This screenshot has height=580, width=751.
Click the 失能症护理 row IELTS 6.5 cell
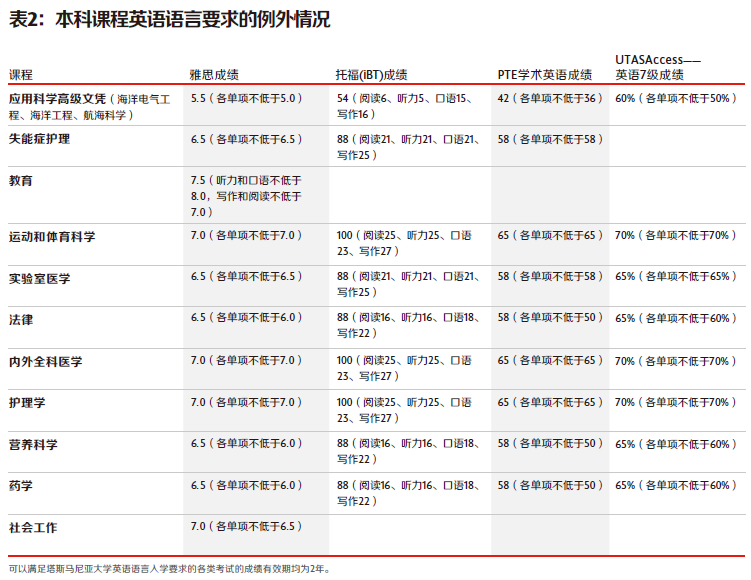[246, 139]
